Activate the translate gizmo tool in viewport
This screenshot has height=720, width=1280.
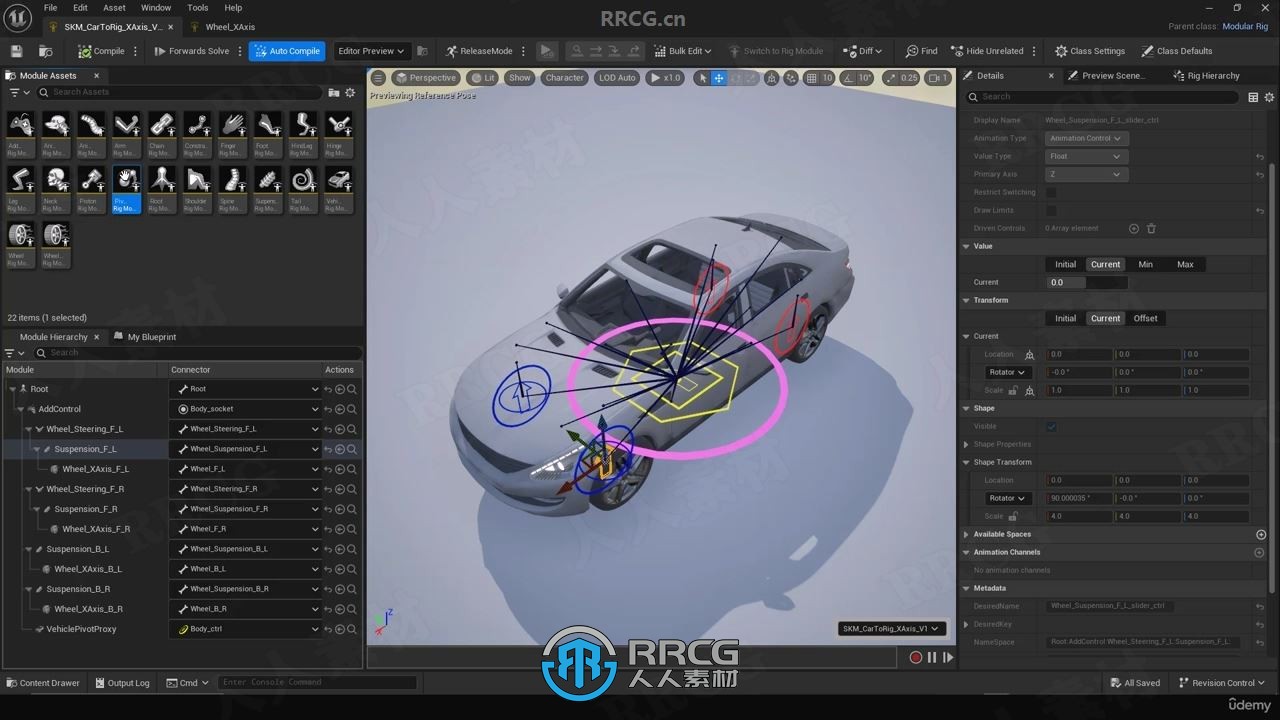click(718, 78)
